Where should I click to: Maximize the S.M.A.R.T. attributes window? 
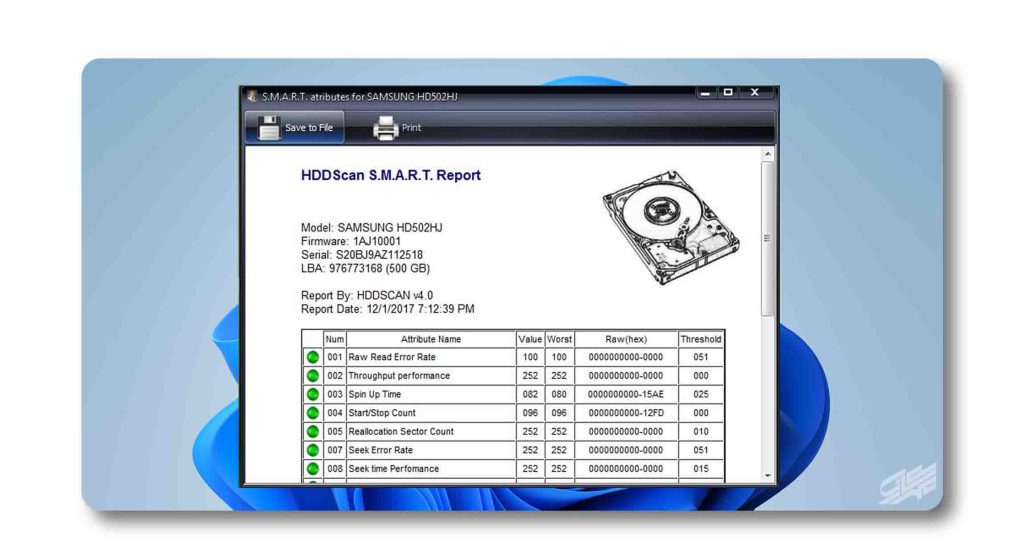[x=728, y=93]
